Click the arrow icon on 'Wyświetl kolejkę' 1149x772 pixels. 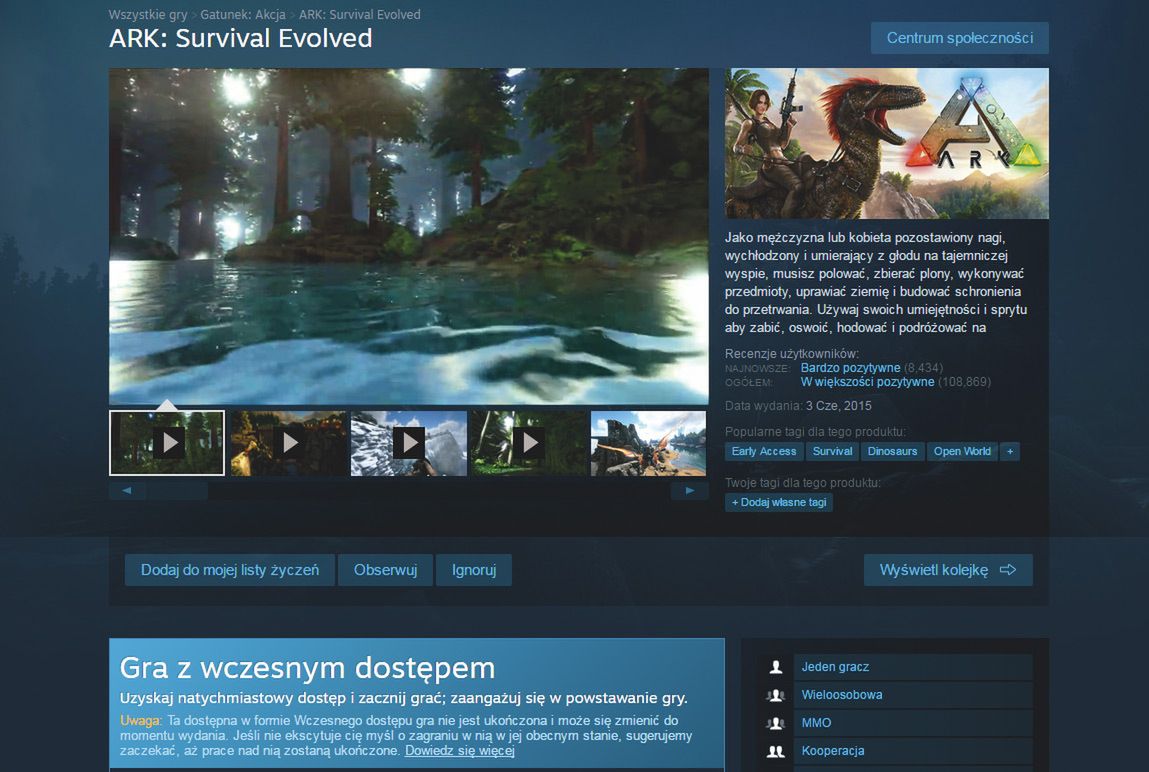tap(1008, 570)
